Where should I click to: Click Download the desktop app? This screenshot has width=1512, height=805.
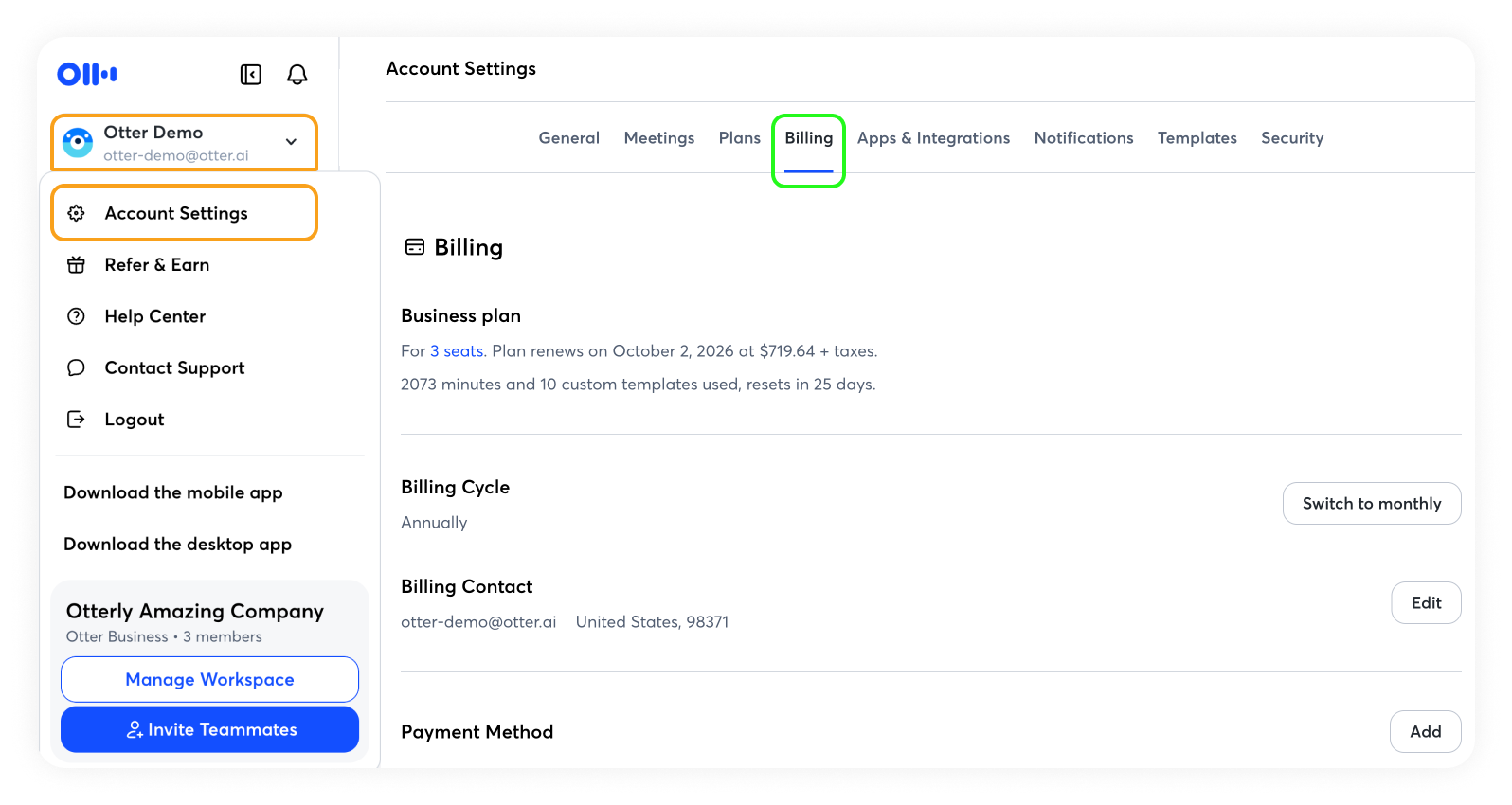[x=177, y=545]
